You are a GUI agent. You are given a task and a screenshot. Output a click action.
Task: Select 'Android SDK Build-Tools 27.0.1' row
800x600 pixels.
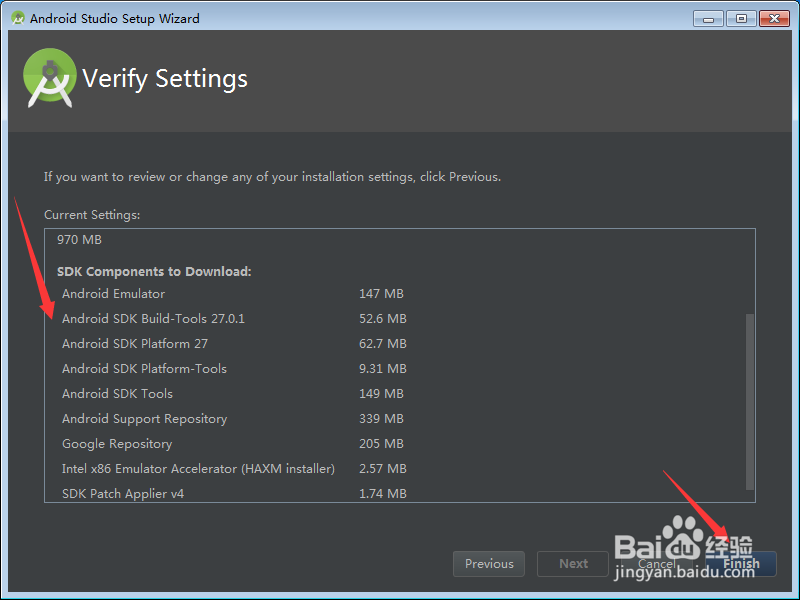[153, 319]
